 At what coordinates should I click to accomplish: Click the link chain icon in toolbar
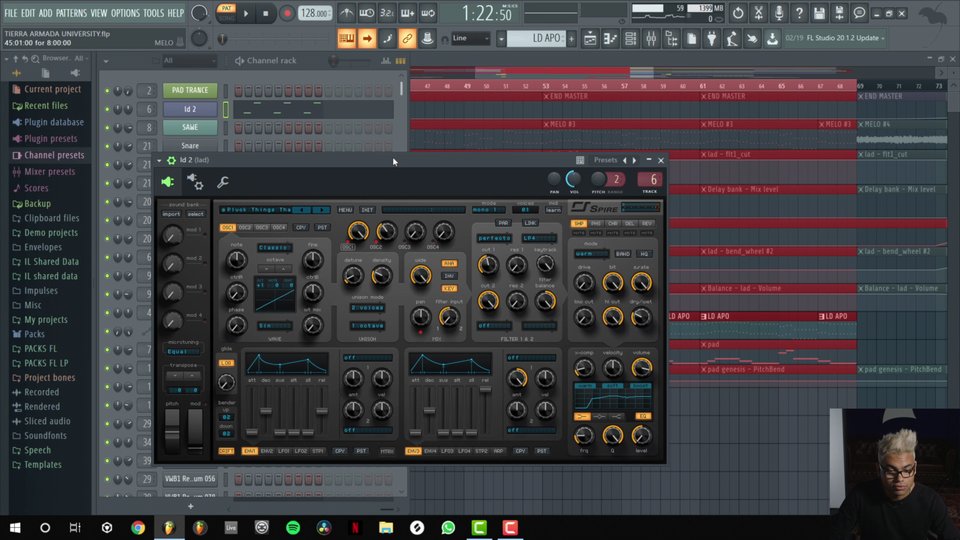407,39
